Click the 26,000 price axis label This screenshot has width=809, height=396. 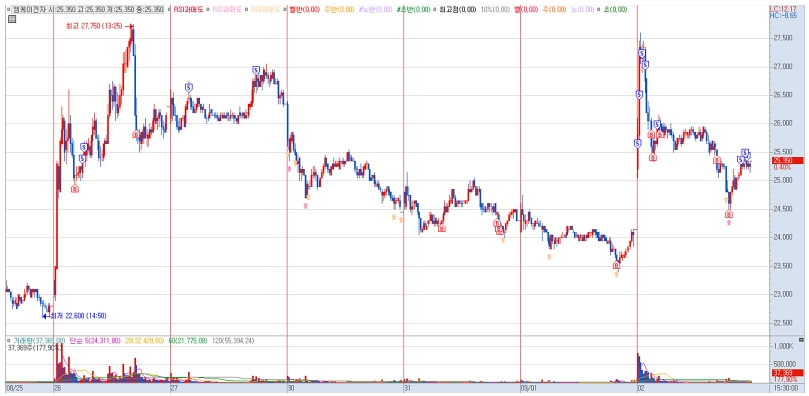click(784, 124)
